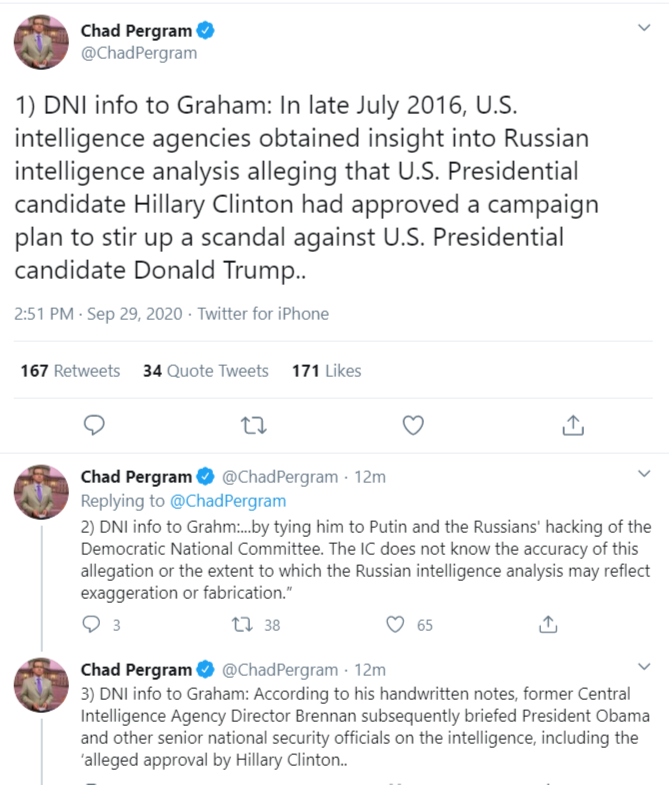Open the main tweet's options chevron
This screenshot has height=803, width=669.
(x=644, y=29)
